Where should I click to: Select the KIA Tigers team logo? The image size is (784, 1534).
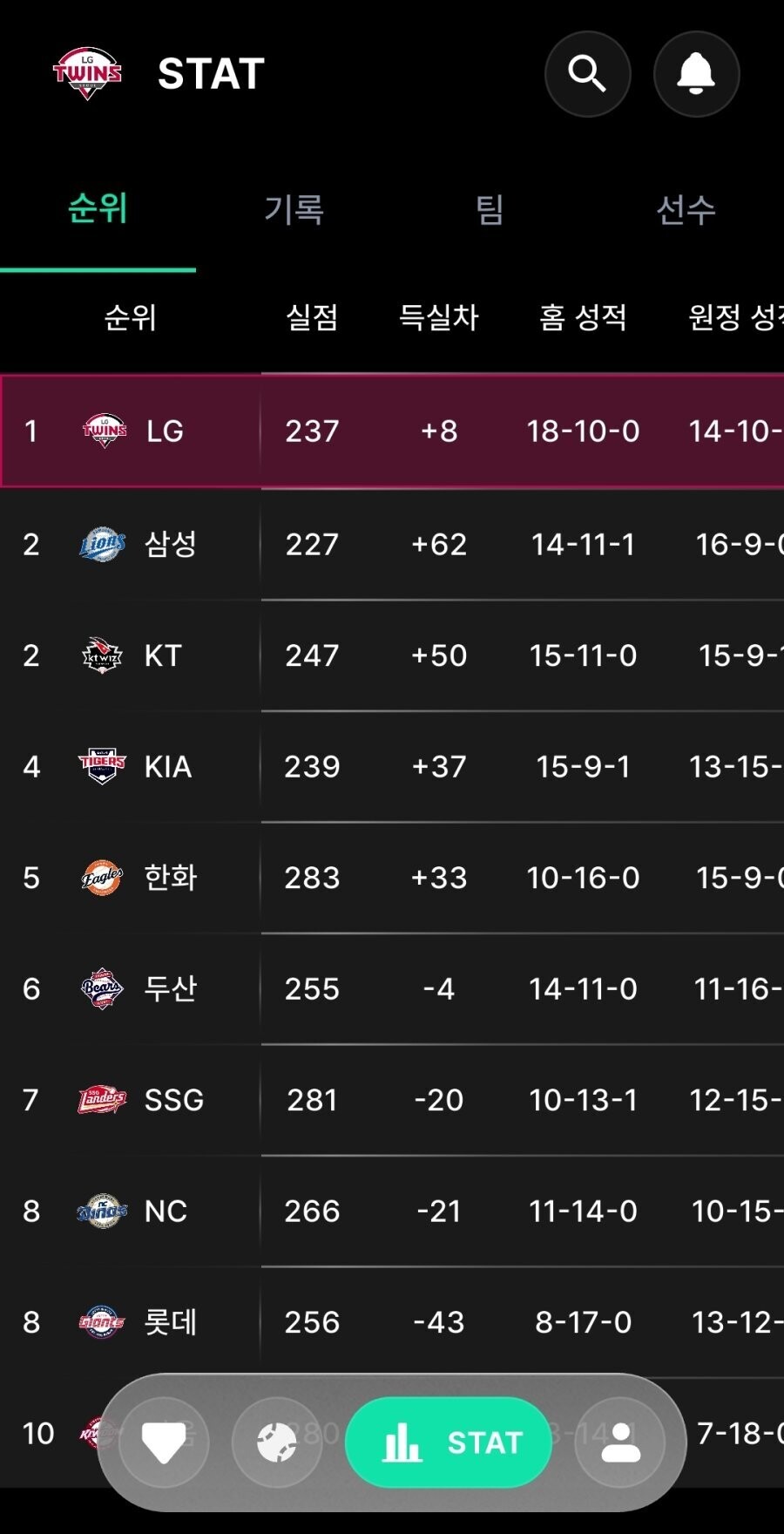(103, 766)
